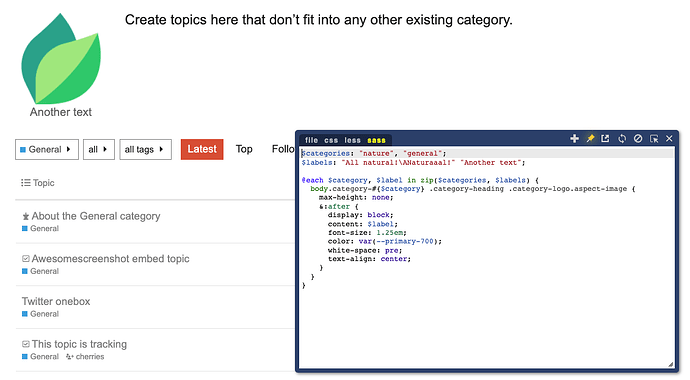Open 'About the General category' topic
The height and width of the screenshot is (380, 690).
tap(95, 216)
